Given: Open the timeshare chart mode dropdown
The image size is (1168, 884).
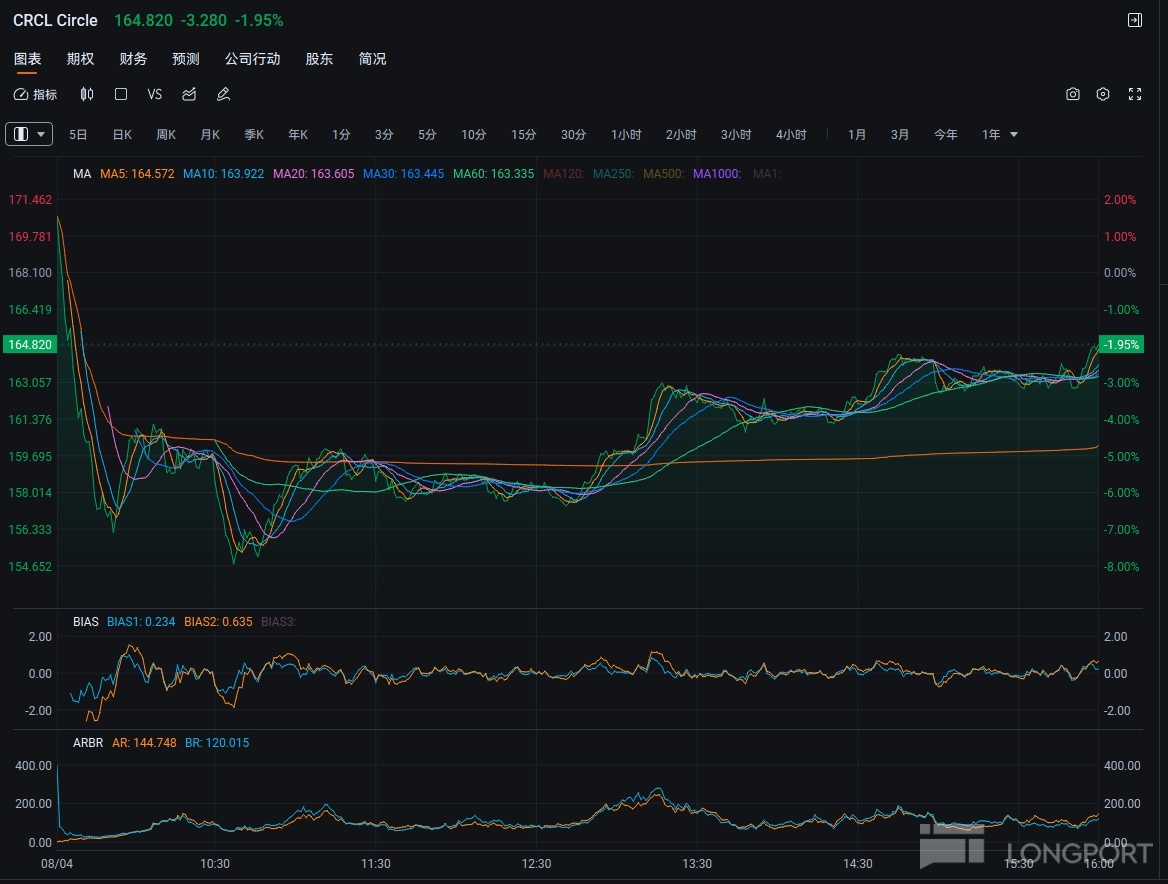Looking at the screenshot, I should click(x=29, y=134).
